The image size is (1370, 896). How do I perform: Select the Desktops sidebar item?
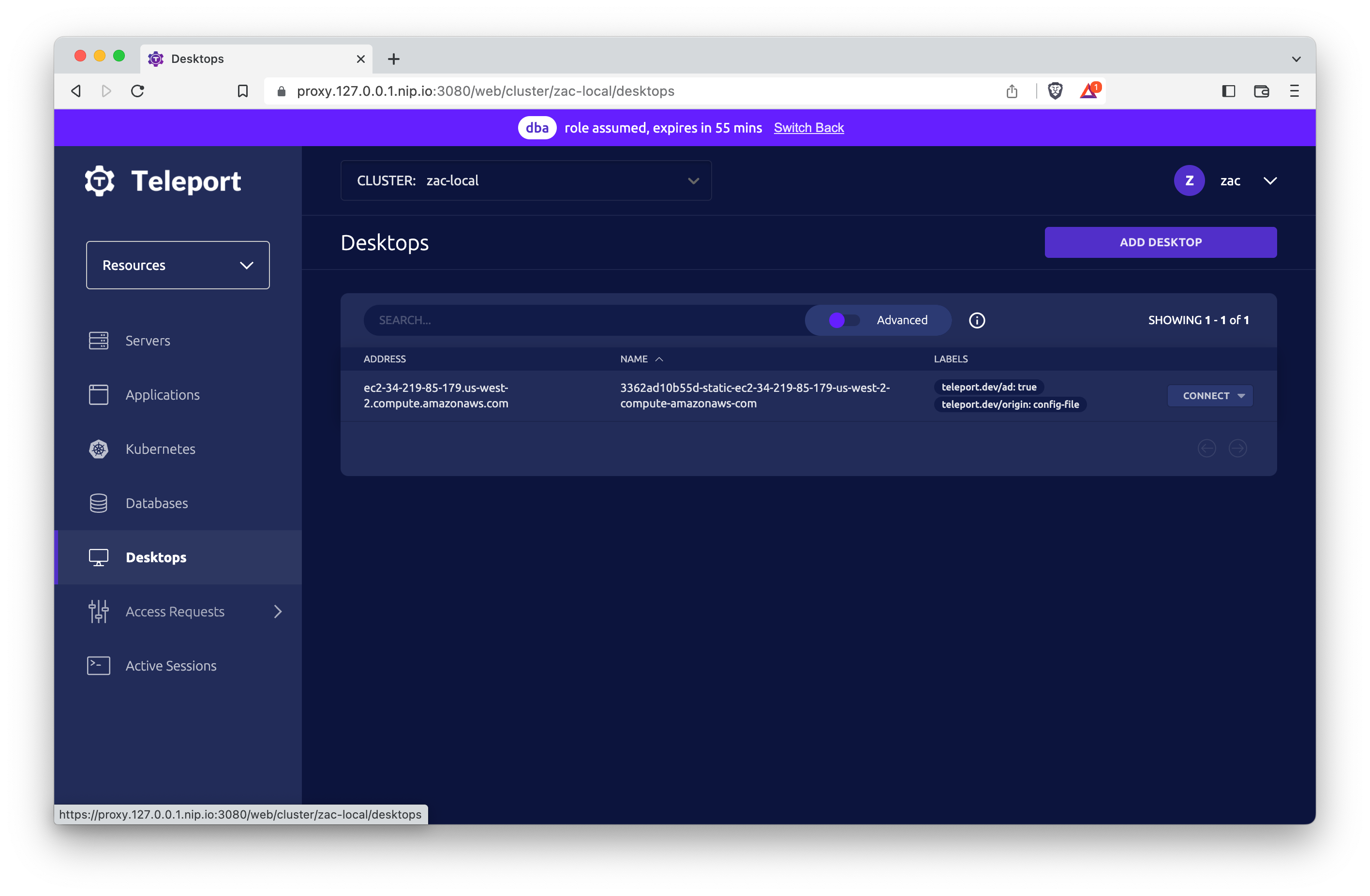point(156,557)
